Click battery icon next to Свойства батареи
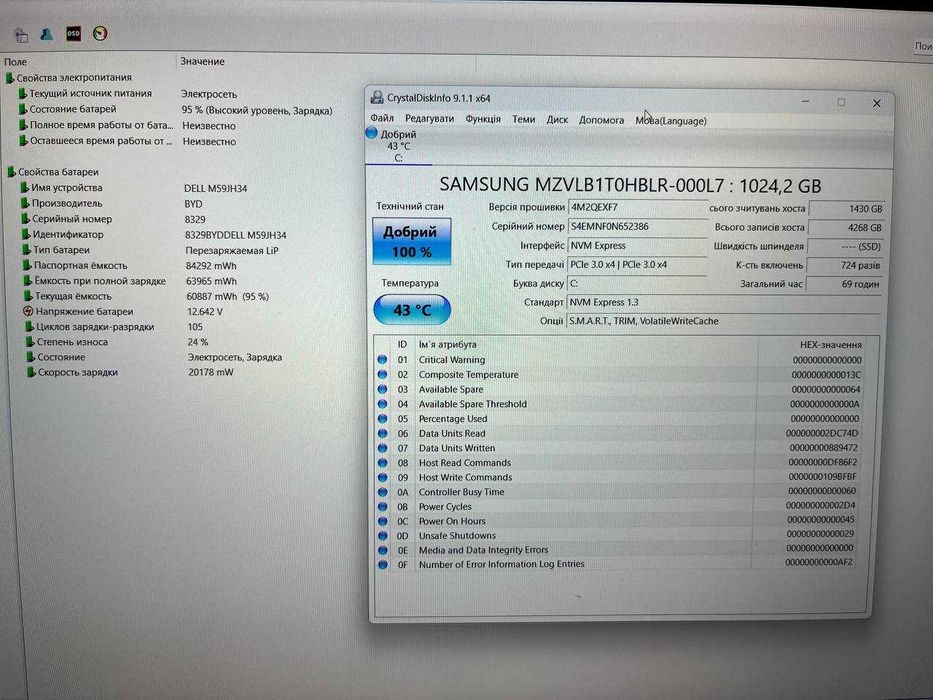This screenshot has width=933, height=700. coord(11,172)
